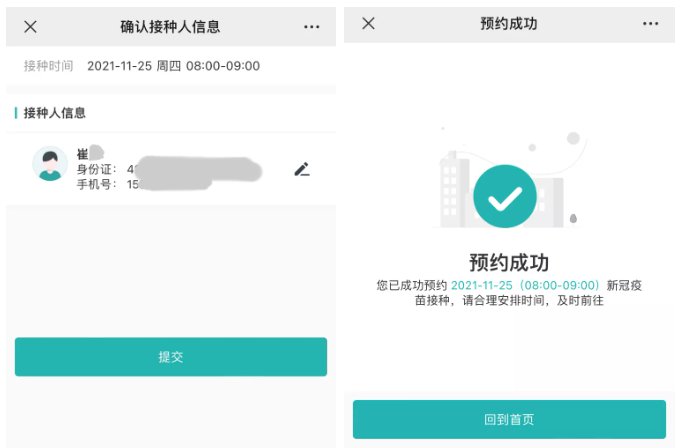Tap the 身份证 number line
The height and width of the screenshot is (448, 681).
[169, 169]
